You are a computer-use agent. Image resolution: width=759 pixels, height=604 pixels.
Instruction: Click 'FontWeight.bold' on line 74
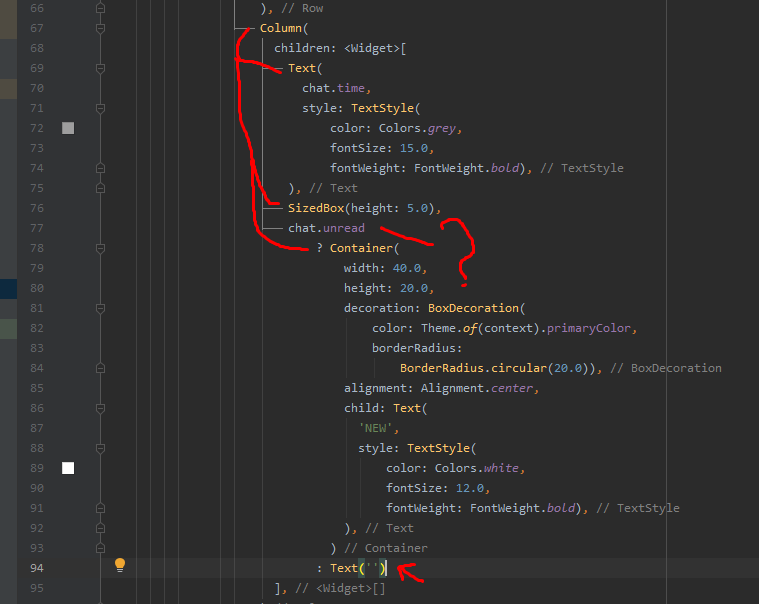point(467,168)
